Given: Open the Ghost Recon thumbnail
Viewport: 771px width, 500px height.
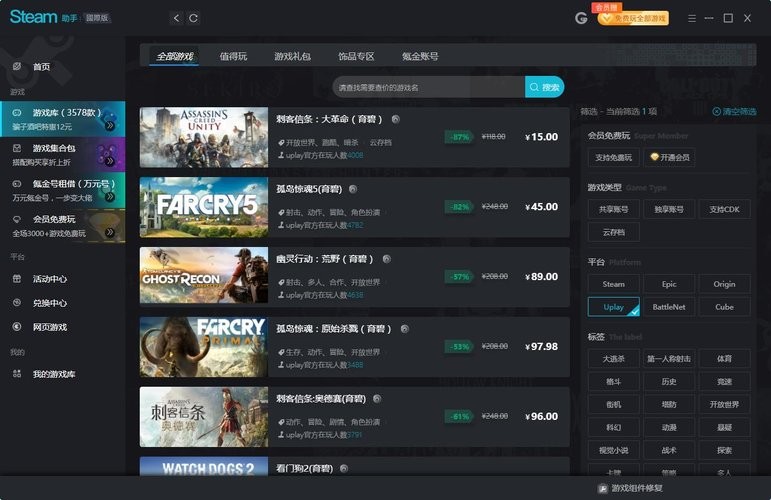Looking at the screenshot, I should click(x=204, y=277).
